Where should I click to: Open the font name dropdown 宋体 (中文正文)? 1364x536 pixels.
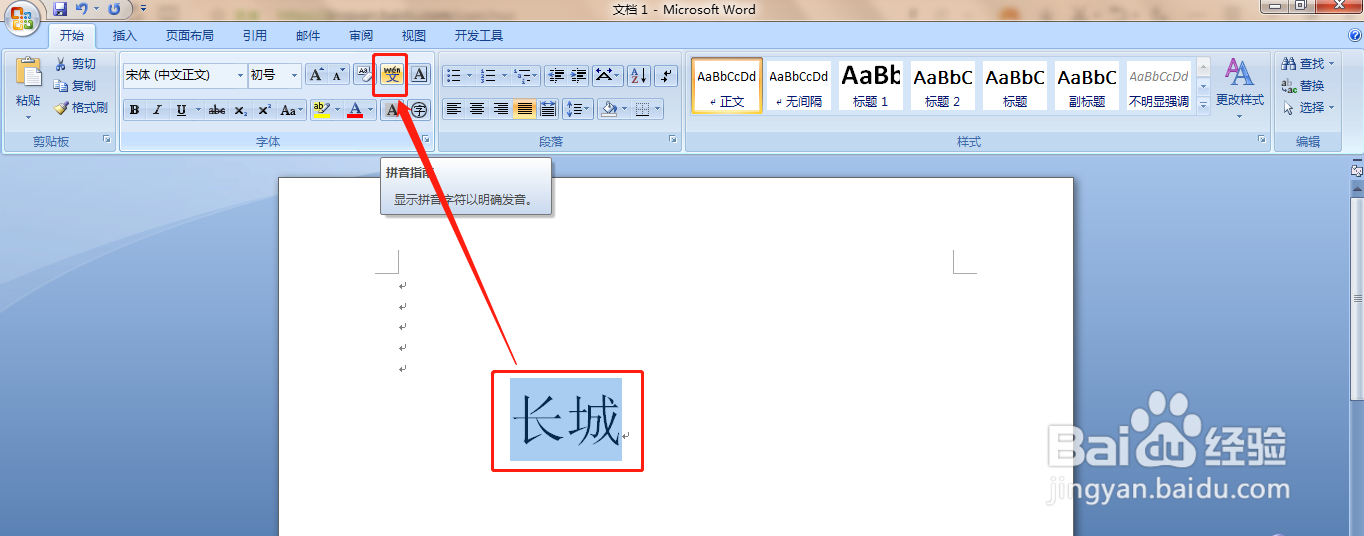pyautogui.click(x=241, y=75)
